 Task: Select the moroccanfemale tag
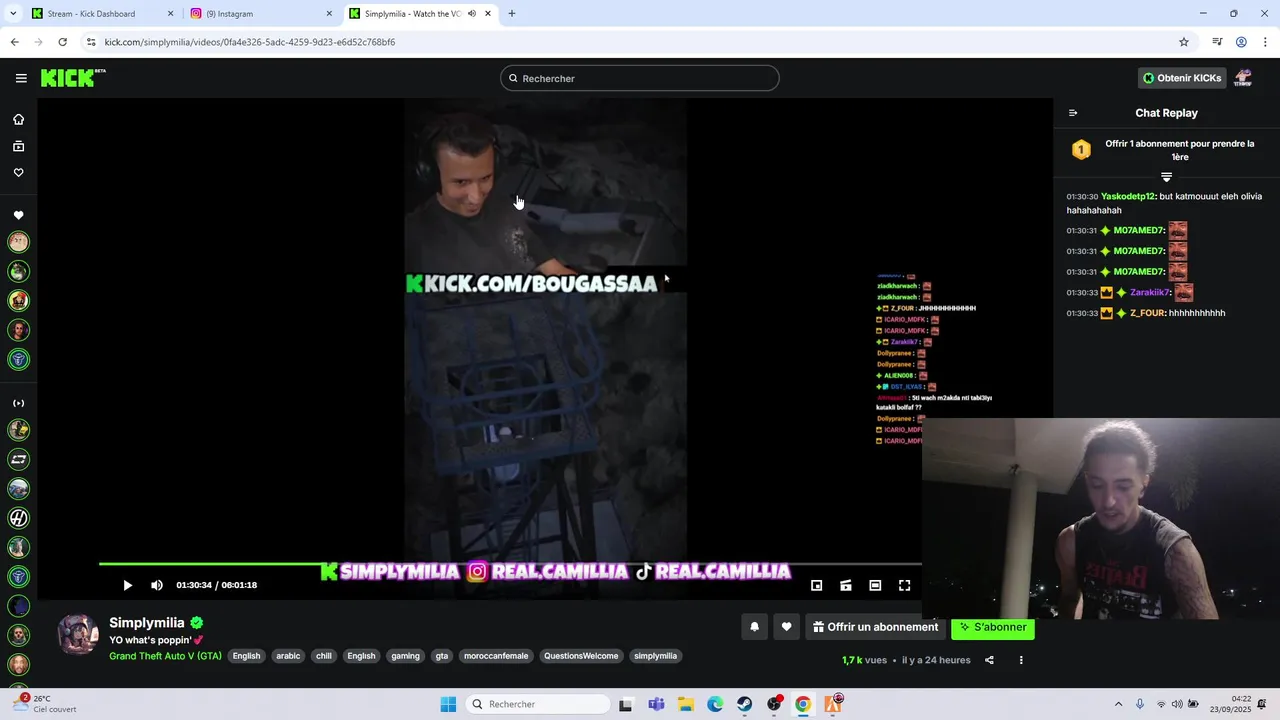(496, 656)
